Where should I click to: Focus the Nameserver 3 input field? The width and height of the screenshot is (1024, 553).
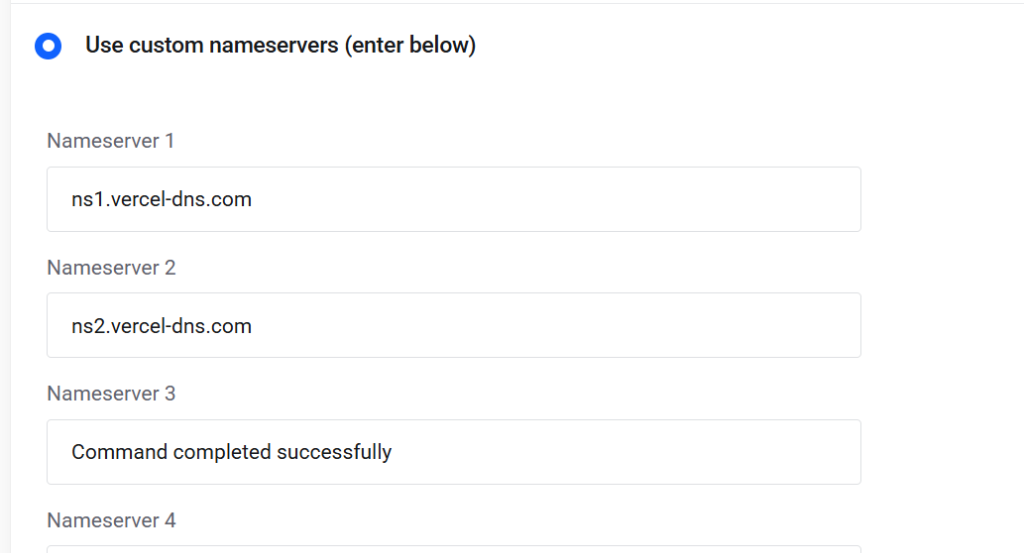pyautogui.click(x=453, y=452)
